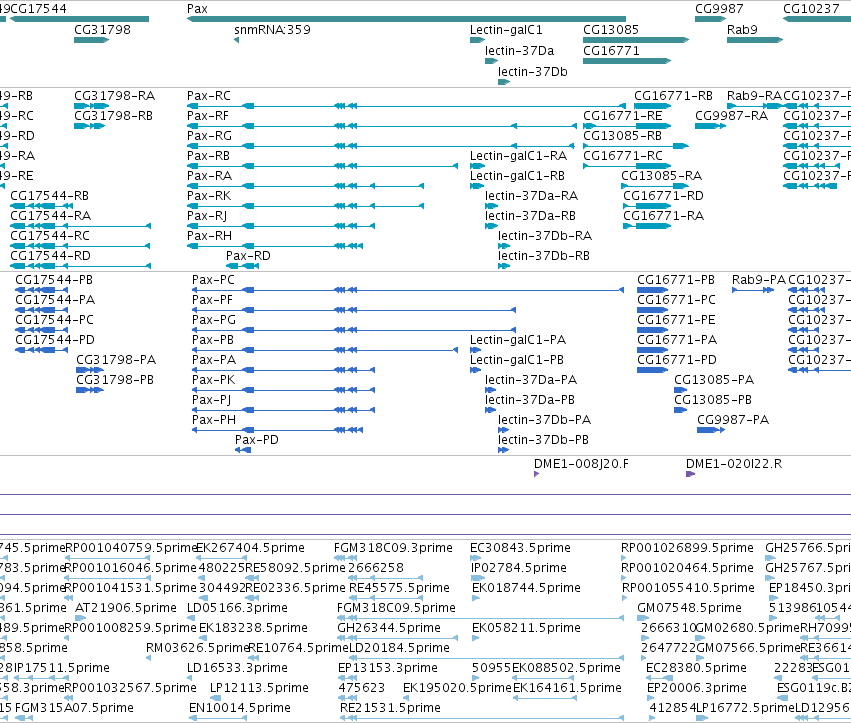Click the GH26344.5prime EST label

(389, 627)
